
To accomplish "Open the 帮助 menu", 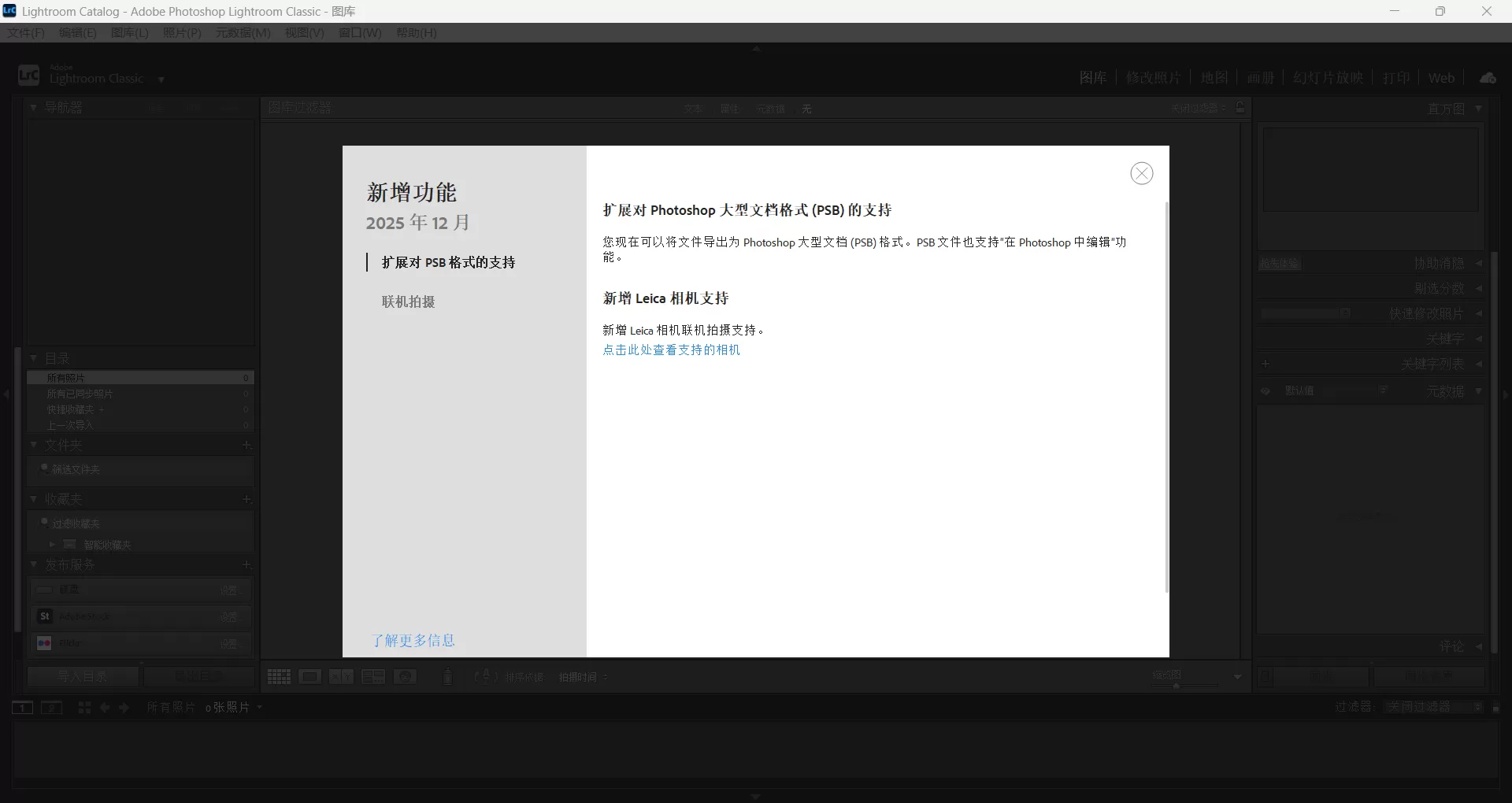I will pyautogui.click(x=416, y=32).
